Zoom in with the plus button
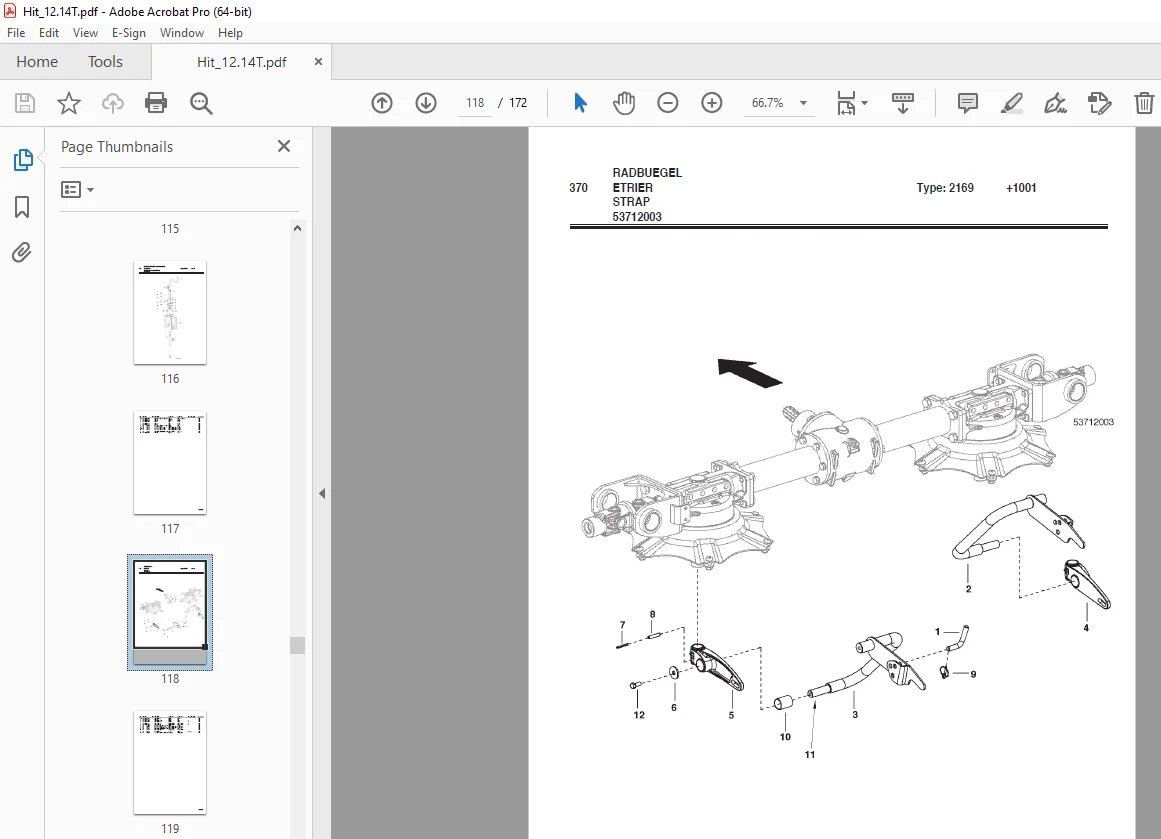1161x839 pixels. point(712,103)
